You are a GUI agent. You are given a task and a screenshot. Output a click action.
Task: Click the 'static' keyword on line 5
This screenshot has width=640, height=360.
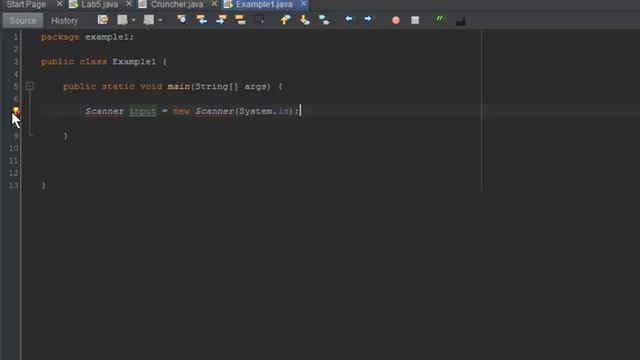pyautogui.click(x=118, y=87)
